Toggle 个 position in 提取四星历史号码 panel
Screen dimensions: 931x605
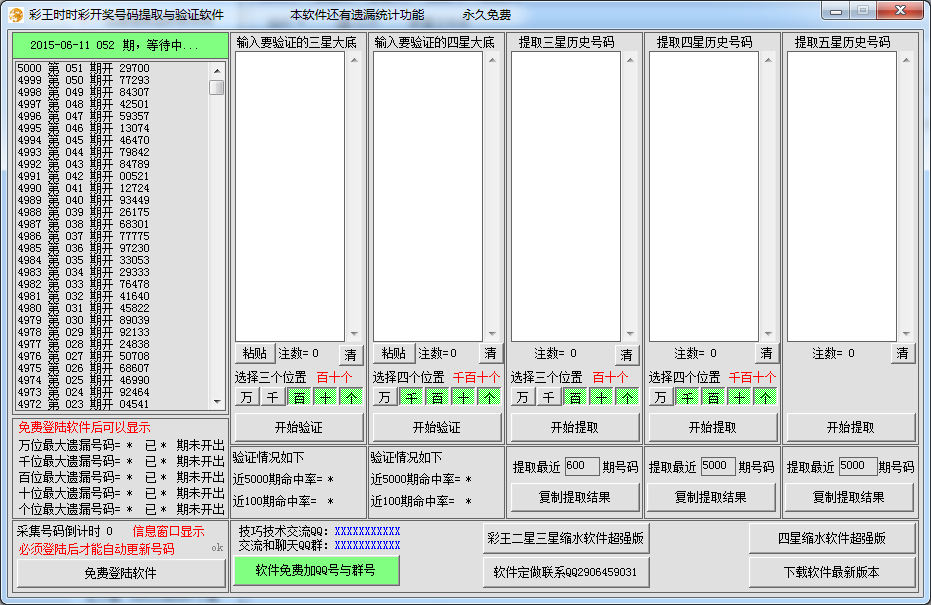pos(765,397)
